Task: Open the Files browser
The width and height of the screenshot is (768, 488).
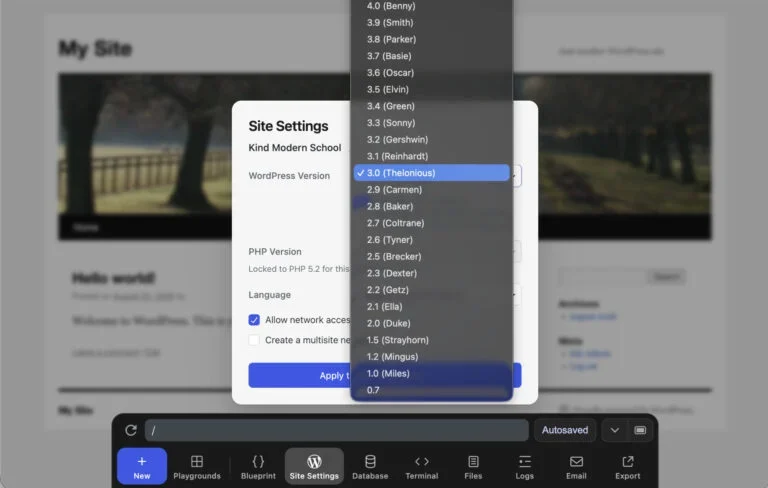Action: tap(473, 466)
